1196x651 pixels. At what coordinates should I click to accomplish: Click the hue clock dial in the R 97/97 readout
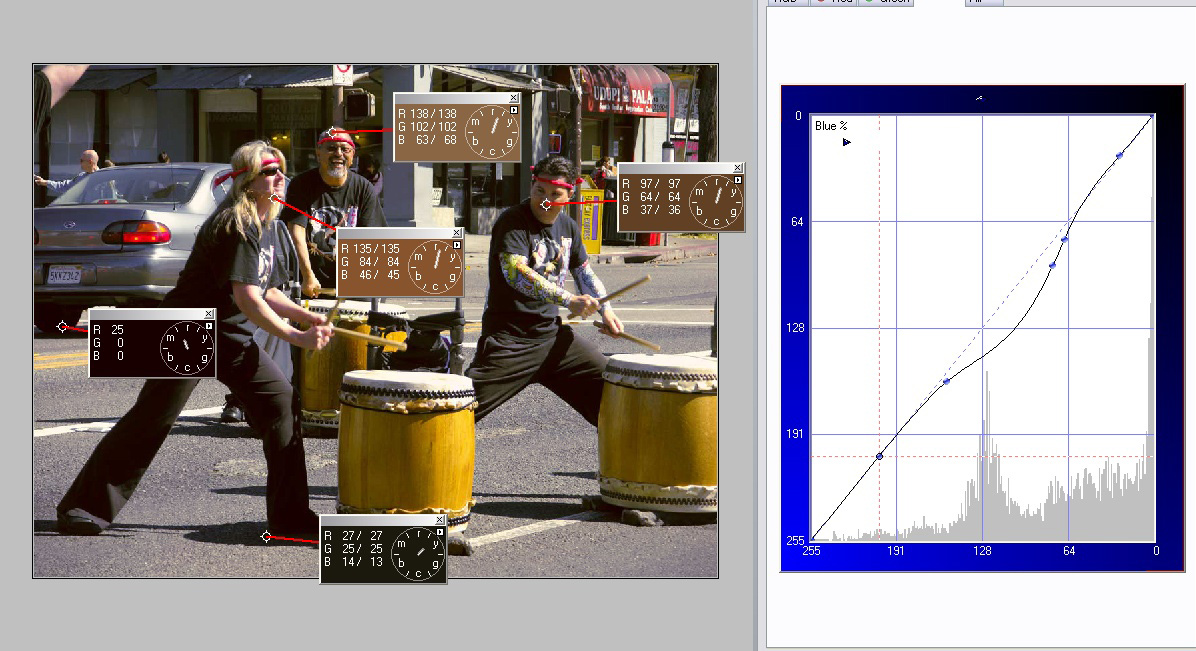(715, 201)
